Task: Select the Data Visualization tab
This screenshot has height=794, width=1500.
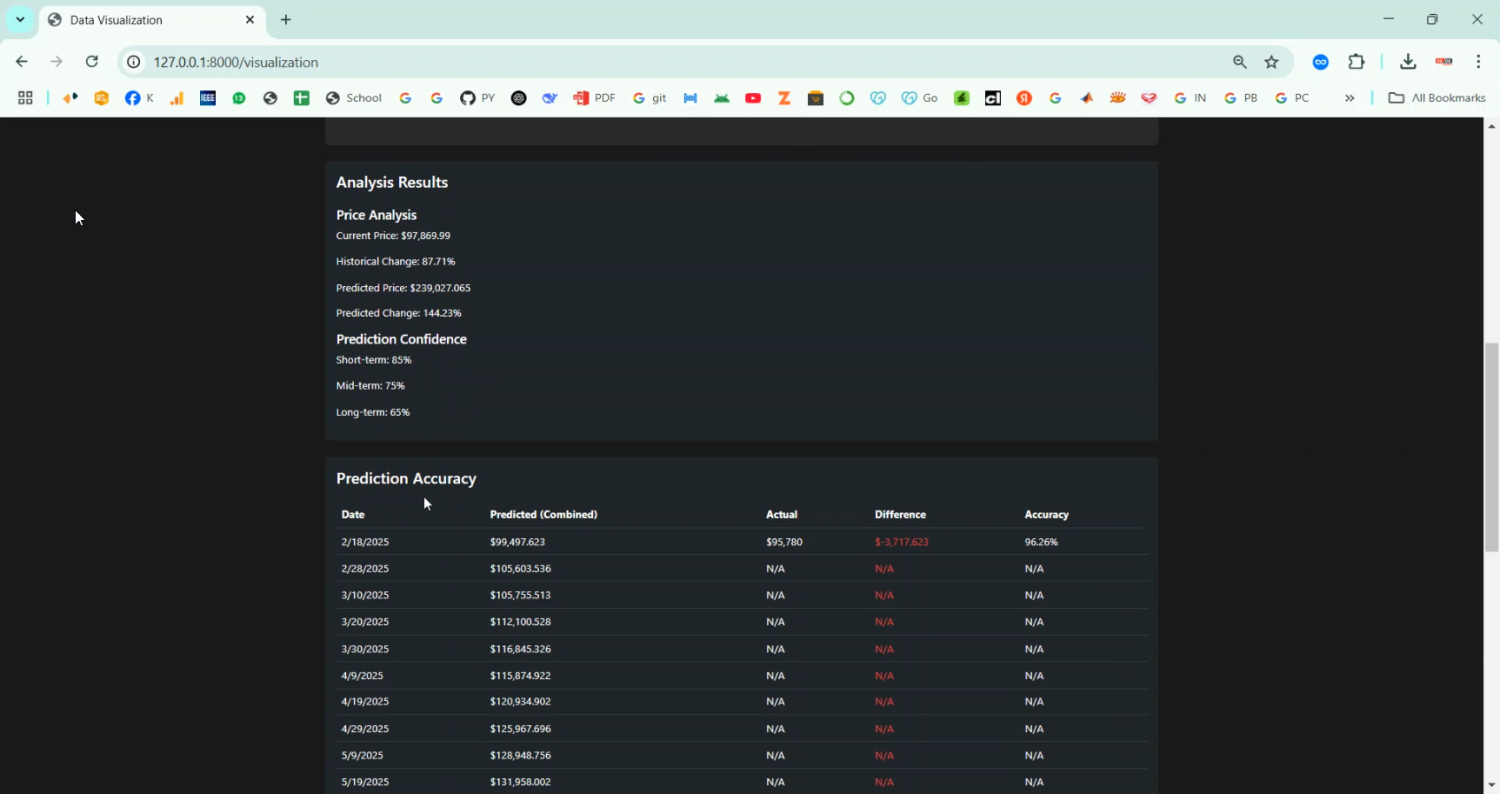Action: (x=140, y=20)
